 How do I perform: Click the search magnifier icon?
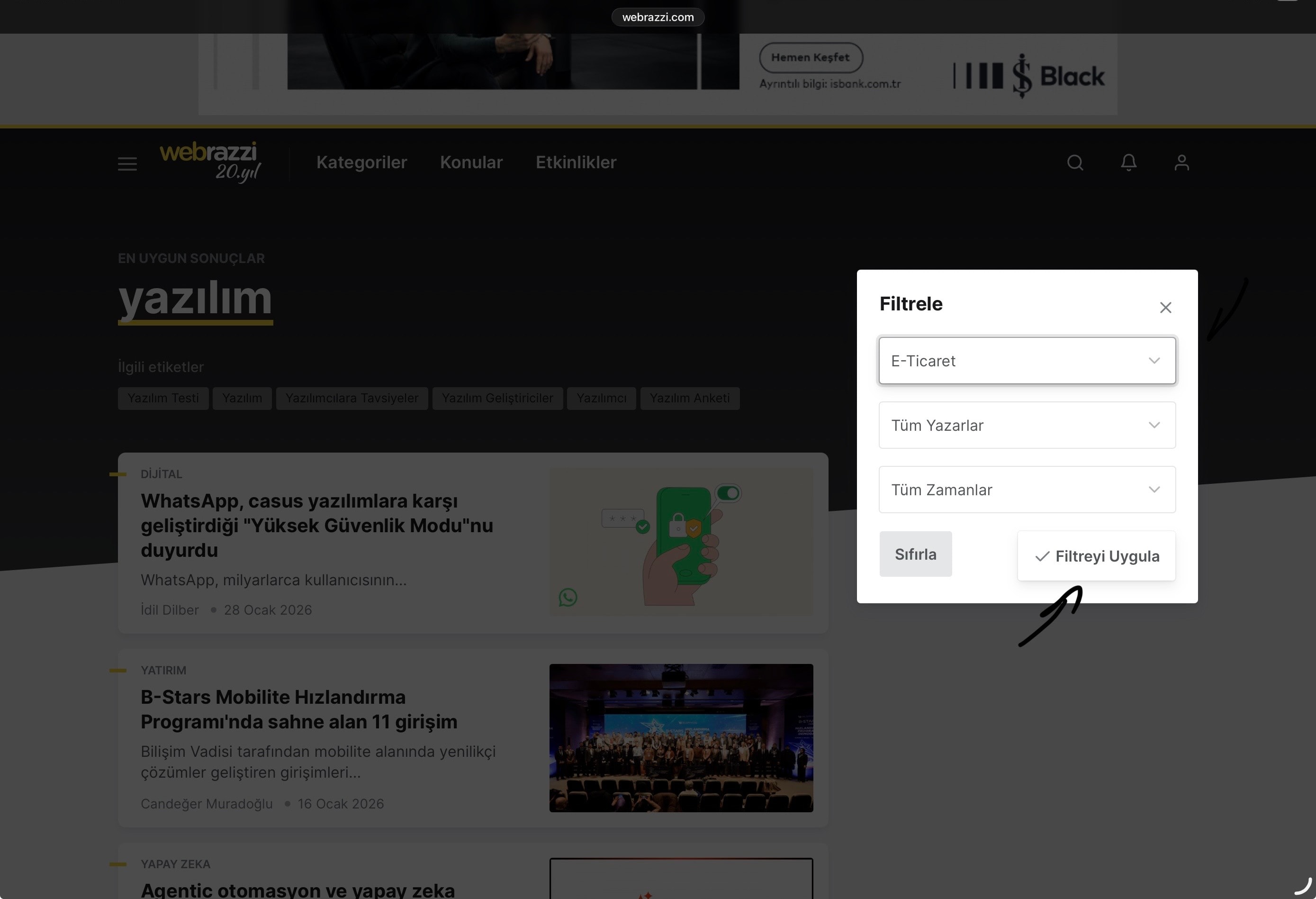click(x=1075, y=163)
